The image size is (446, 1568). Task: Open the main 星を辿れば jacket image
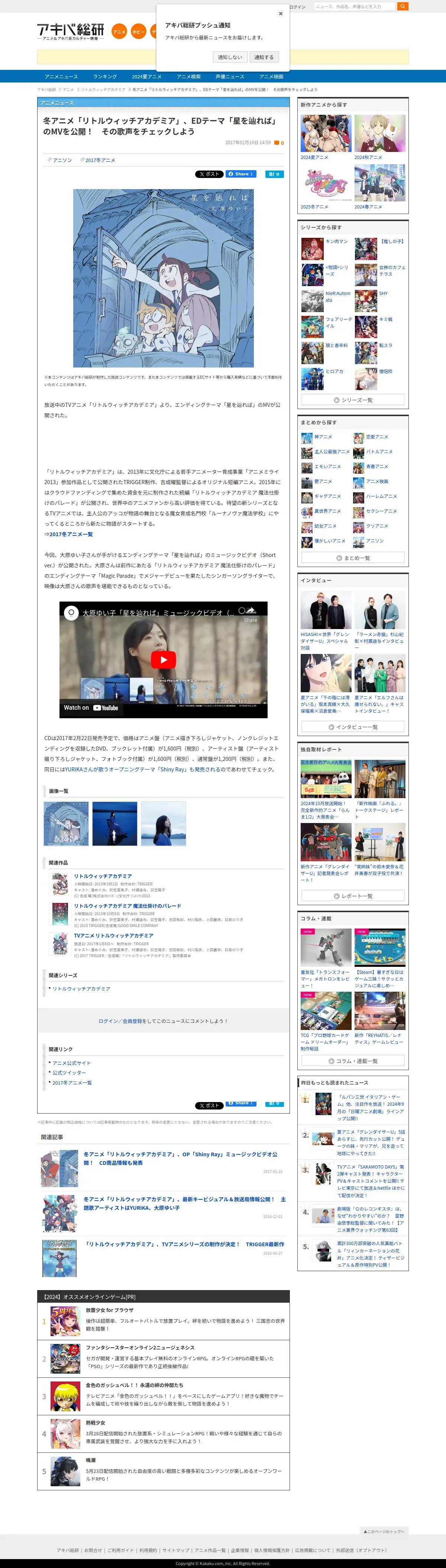coord(164,278)
